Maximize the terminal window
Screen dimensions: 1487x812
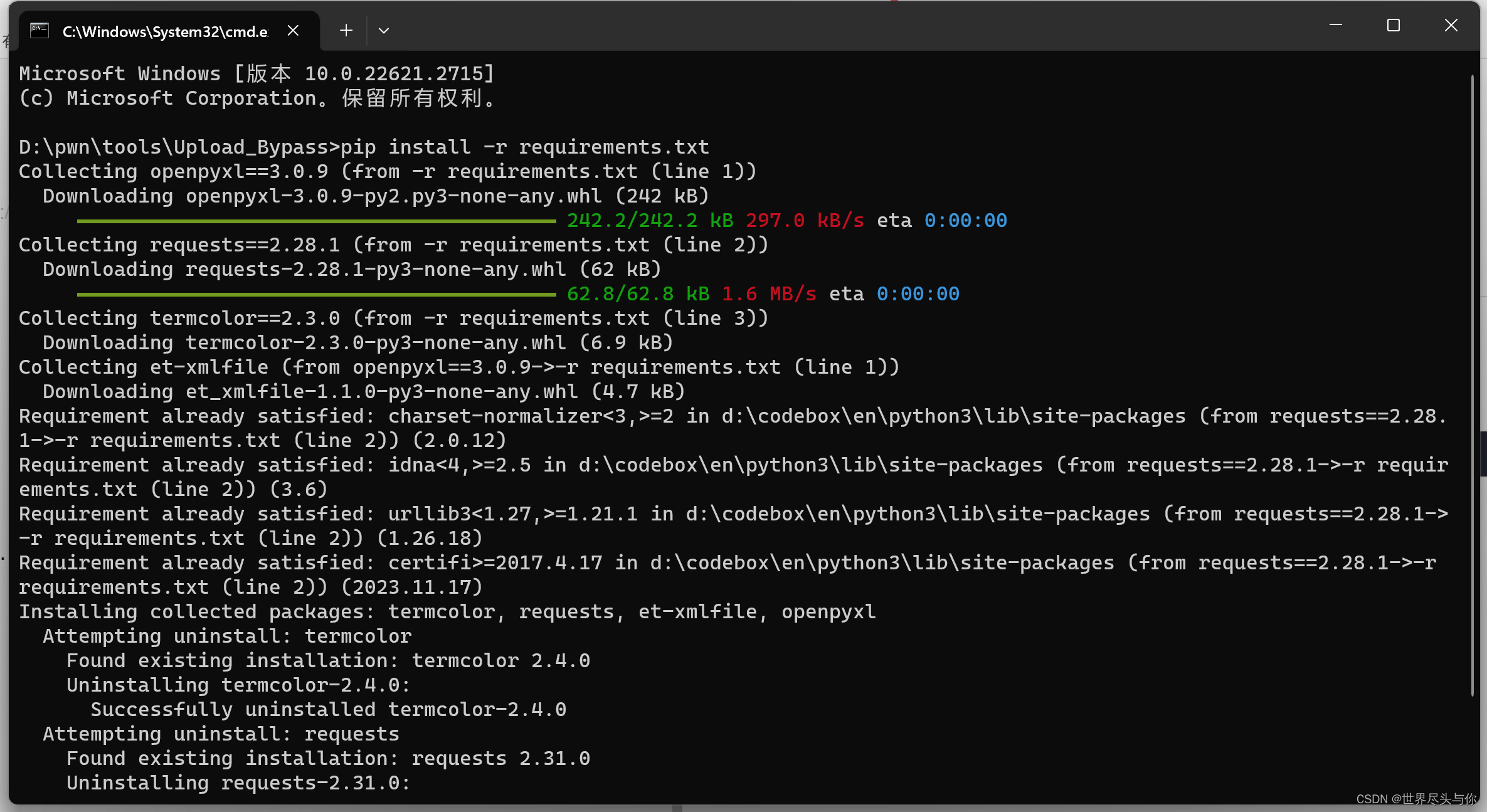1393,26
